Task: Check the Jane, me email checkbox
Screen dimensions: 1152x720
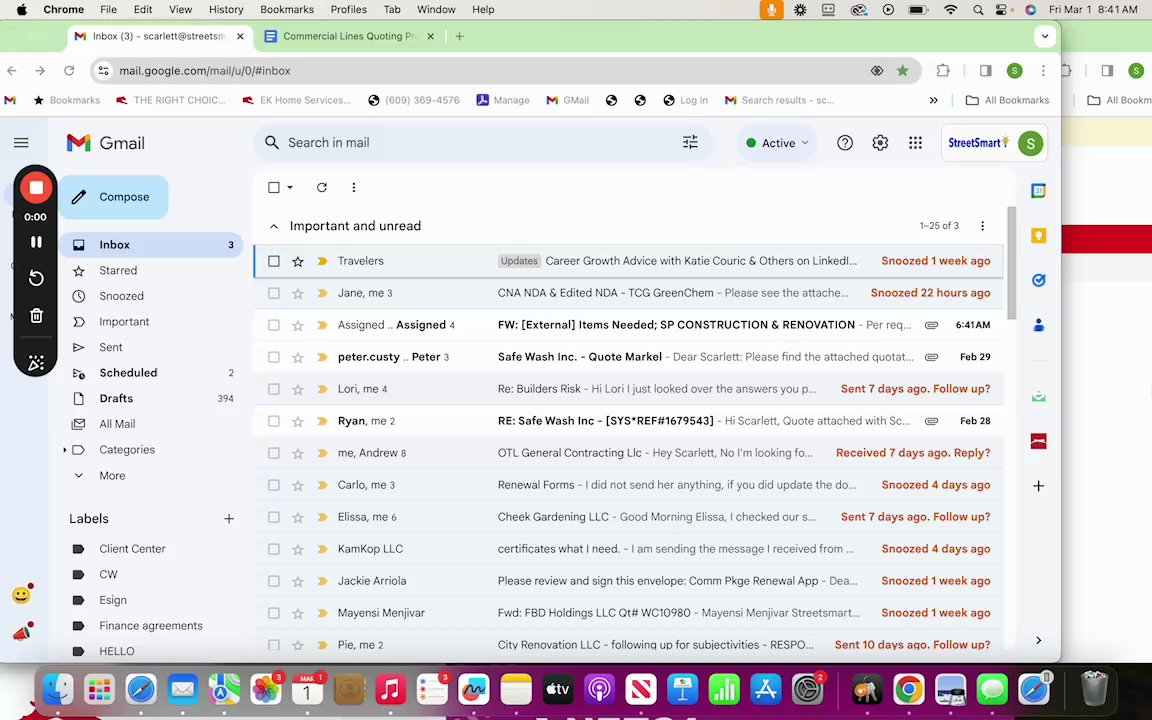Action: pyautogui.click(x=274, y=293)
